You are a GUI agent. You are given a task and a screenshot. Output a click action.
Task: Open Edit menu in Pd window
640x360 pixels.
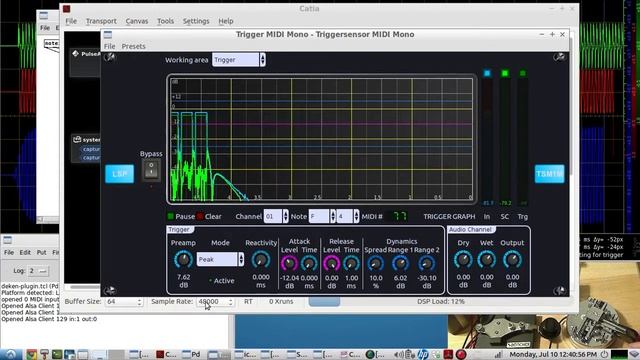pos(25,253)
